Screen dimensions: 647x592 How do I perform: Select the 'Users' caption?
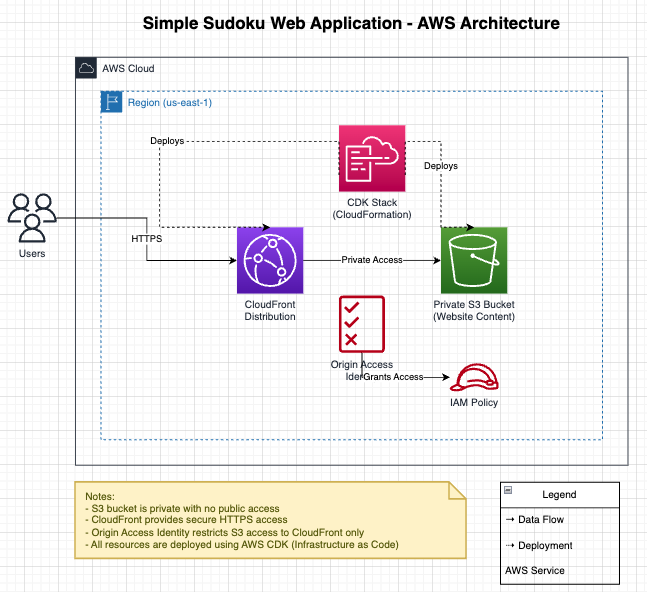tap(32, 253)
